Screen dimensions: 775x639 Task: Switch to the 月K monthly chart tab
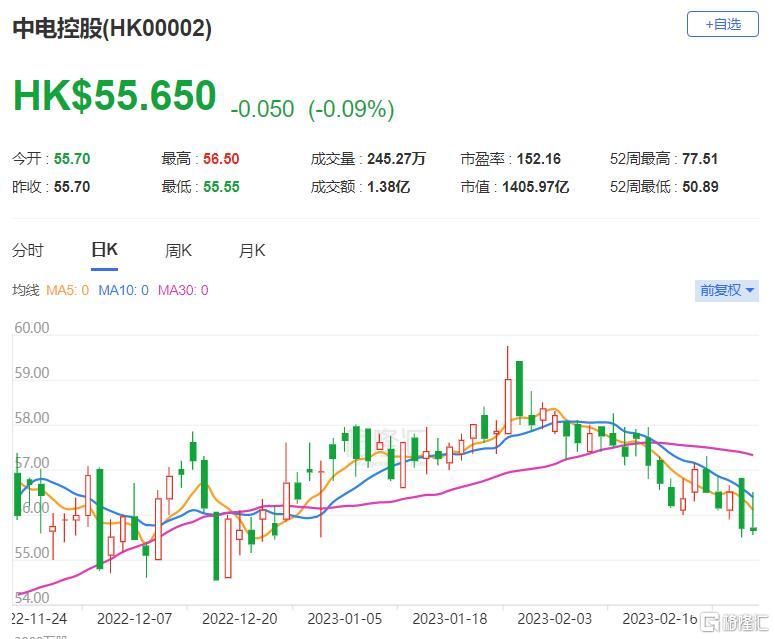point(252,251)
